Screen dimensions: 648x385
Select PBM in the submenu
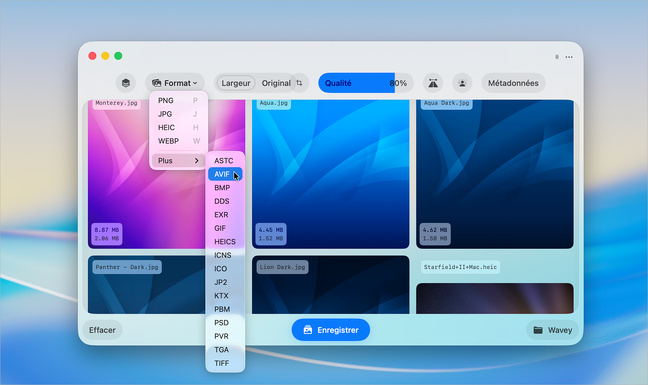pyautogui.click(x=225, y=309)
